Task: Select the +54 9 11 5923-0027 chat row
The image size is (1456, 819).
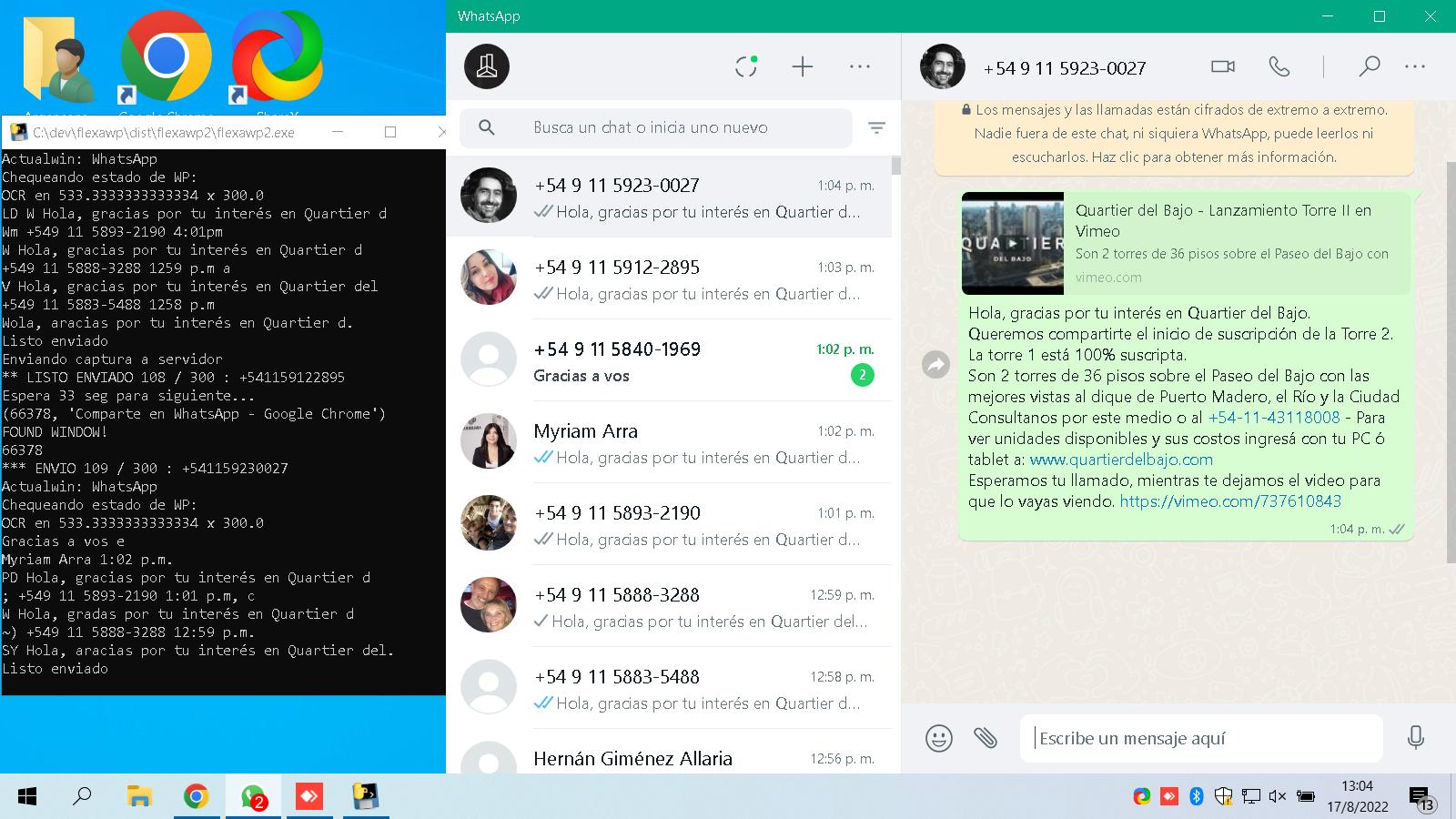Action: 669,197
